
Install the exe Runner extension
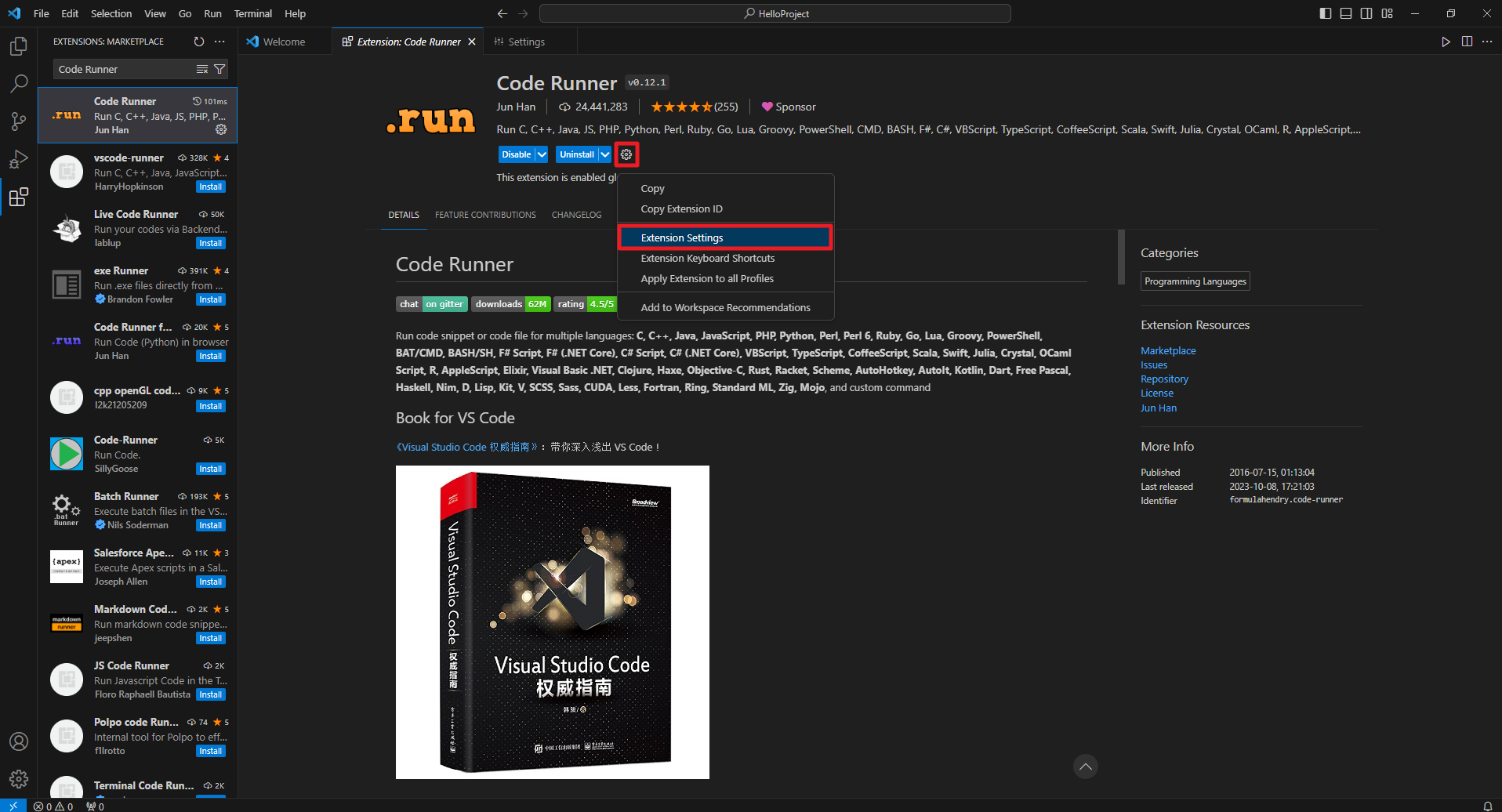[211, 299]
